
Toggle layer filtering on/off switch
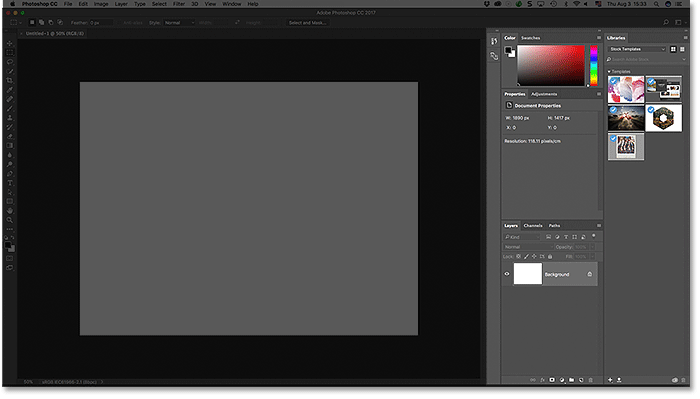pos(594,236)
